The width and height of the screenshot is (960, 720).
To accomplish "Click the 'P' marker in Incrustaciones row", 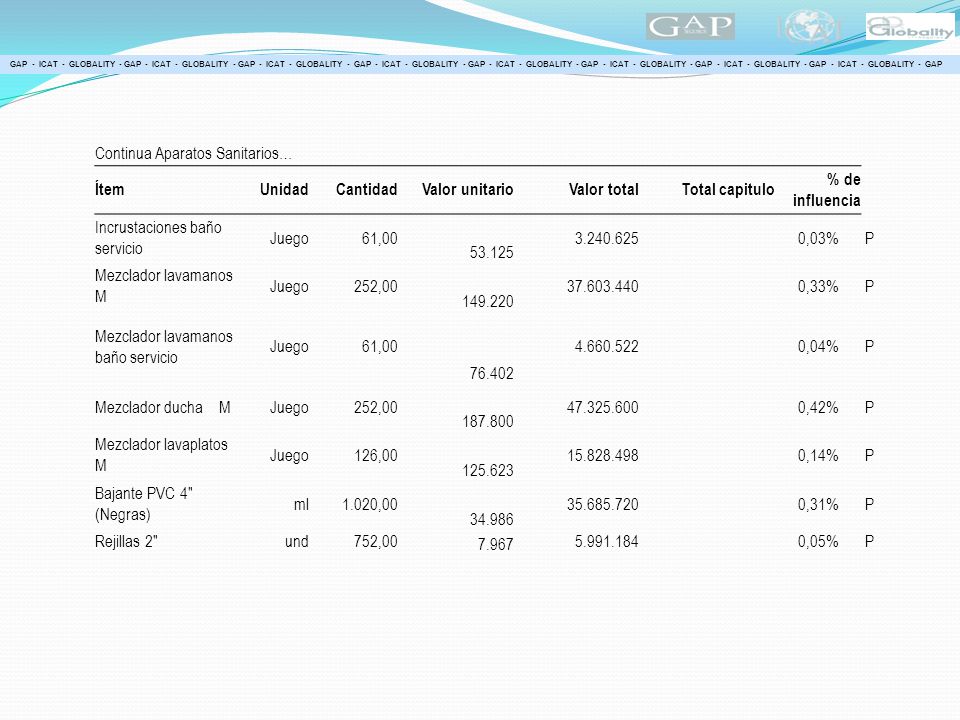I will click(869, 239).
